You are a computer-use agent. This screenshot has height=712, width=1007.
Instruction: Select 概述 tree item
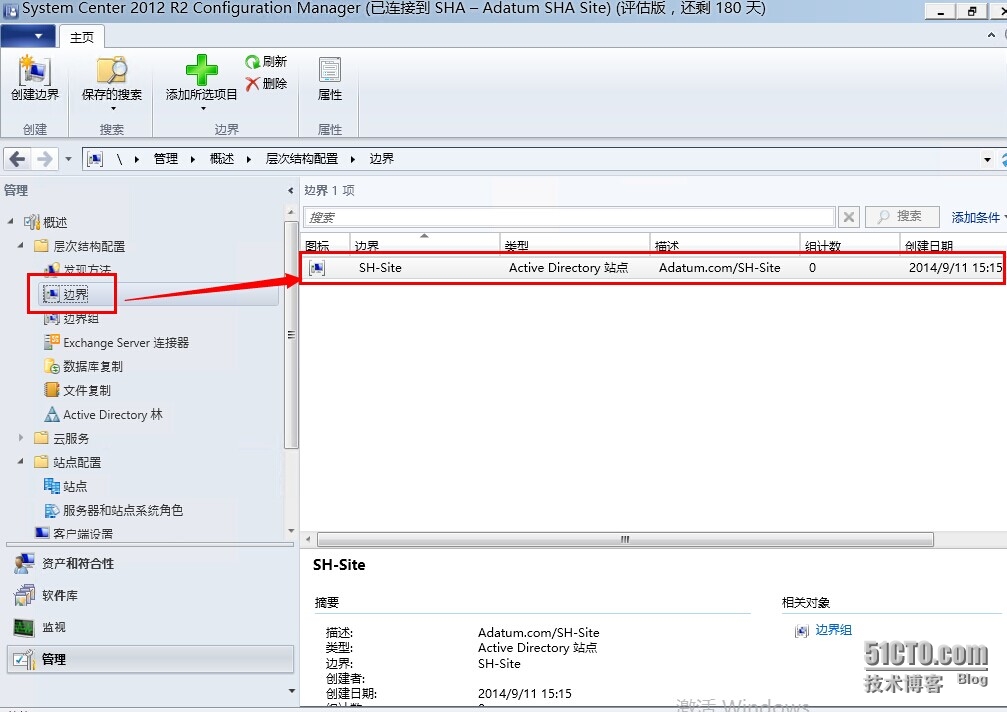(46, 222)
